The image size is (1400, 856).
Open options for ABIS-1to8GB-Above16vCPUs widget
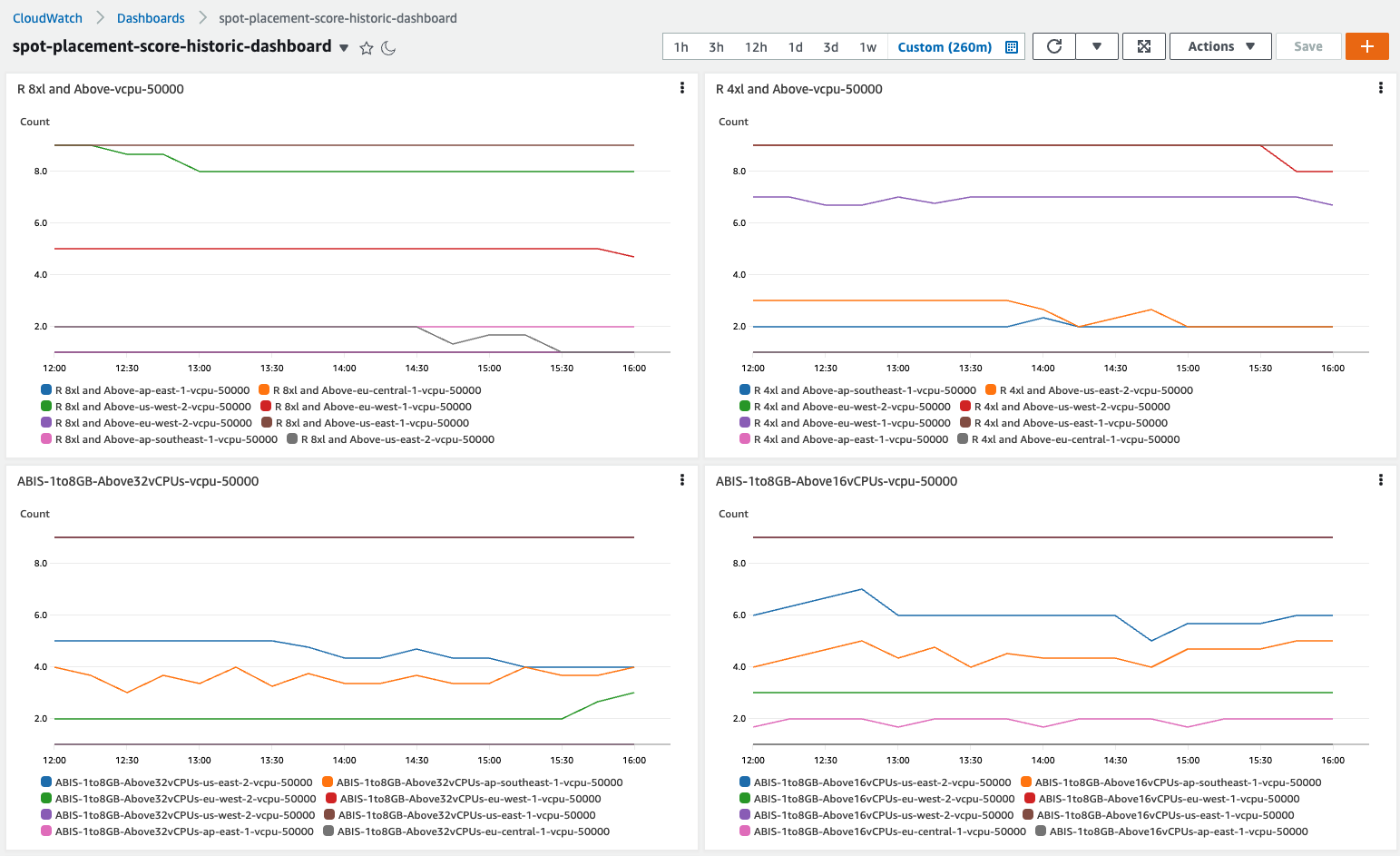click(1381, 479)
